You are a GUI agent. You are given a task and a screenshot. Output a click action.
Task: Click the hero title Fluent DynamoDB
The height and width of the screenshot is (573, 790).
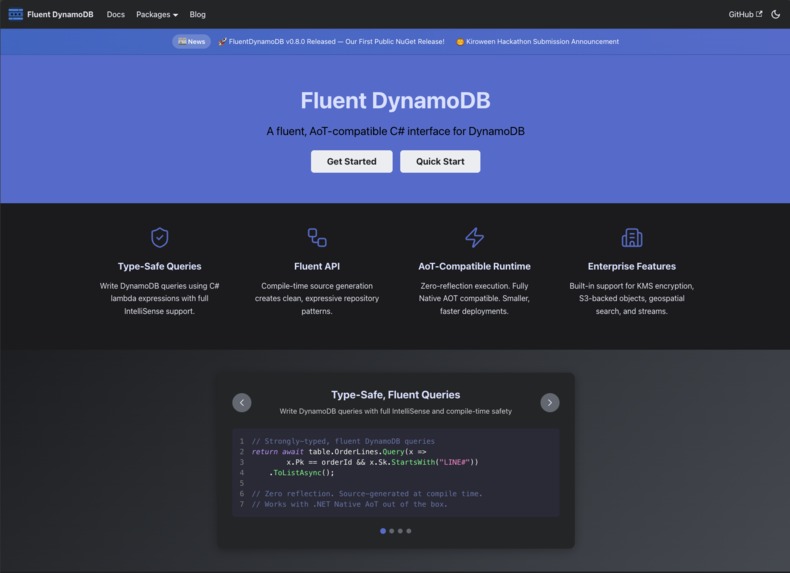coord(396,100)
